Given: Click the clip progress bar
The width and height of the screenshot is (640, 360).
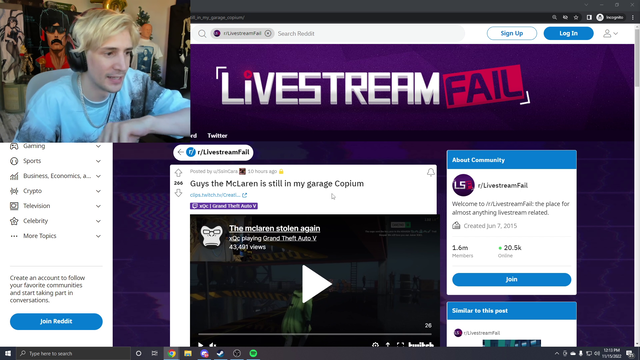Looking at the screenshot, I should (315, 334).
